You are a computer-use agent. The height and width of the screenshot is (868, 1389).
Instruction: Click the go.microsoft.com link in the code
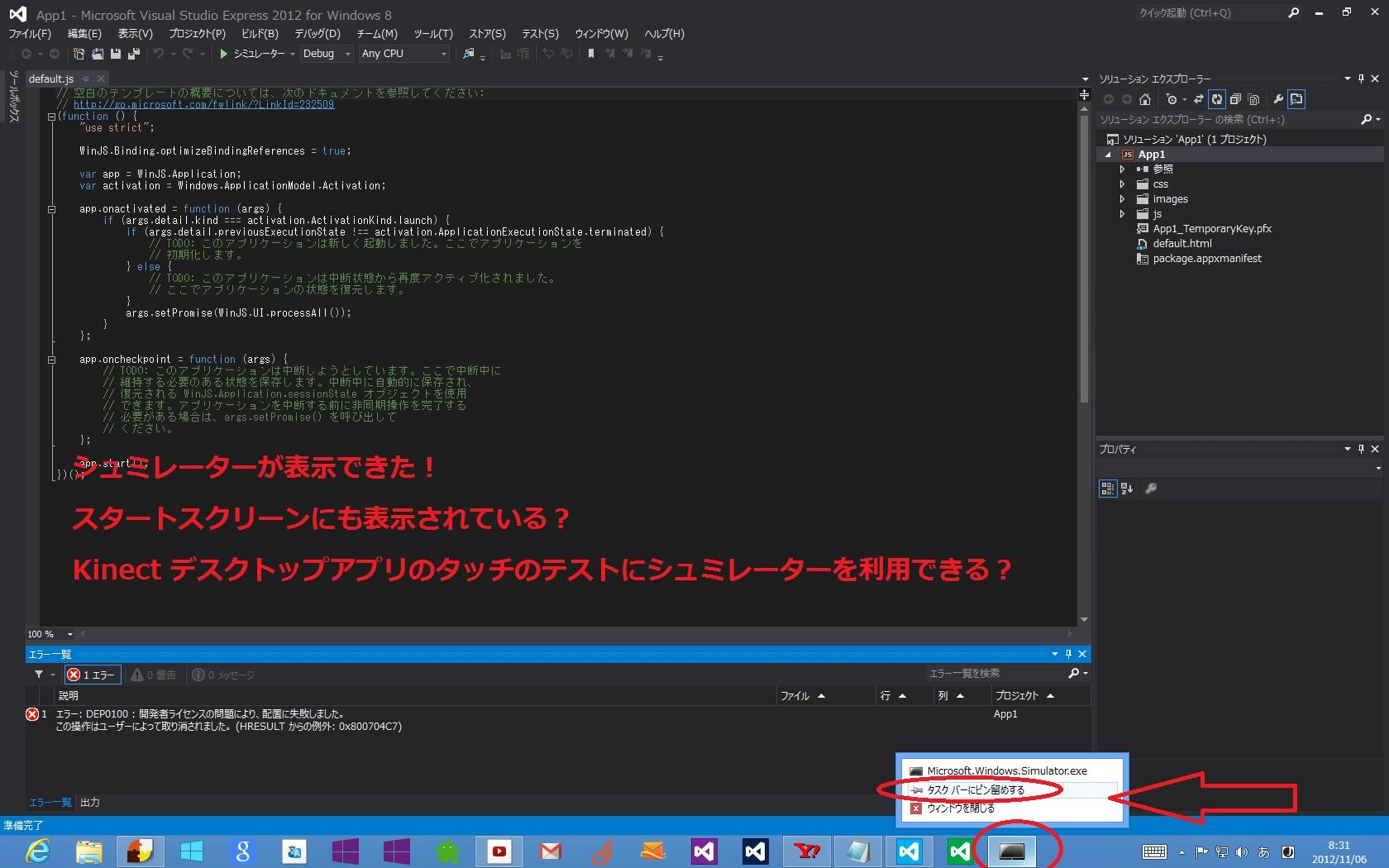(203, 105)
